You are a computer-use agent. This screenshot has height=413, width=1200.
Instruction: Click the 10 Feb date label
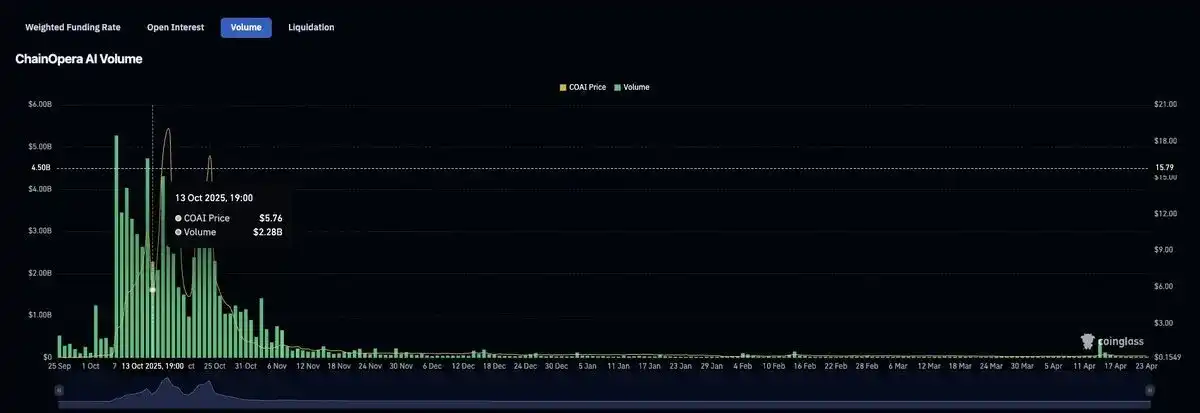[774, 366]
